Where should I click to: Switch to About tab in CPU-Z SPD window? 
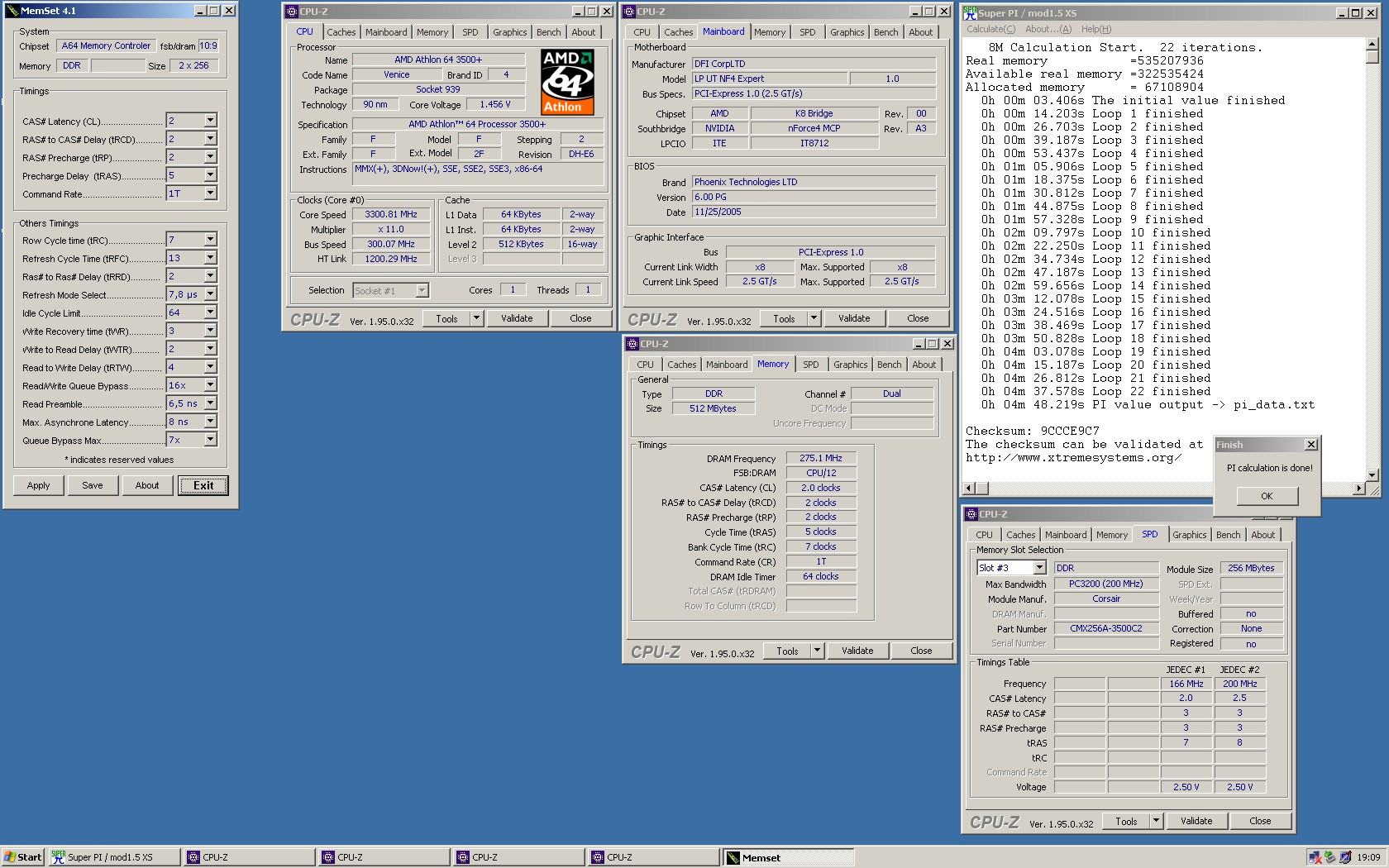[x=1263, y=535]
